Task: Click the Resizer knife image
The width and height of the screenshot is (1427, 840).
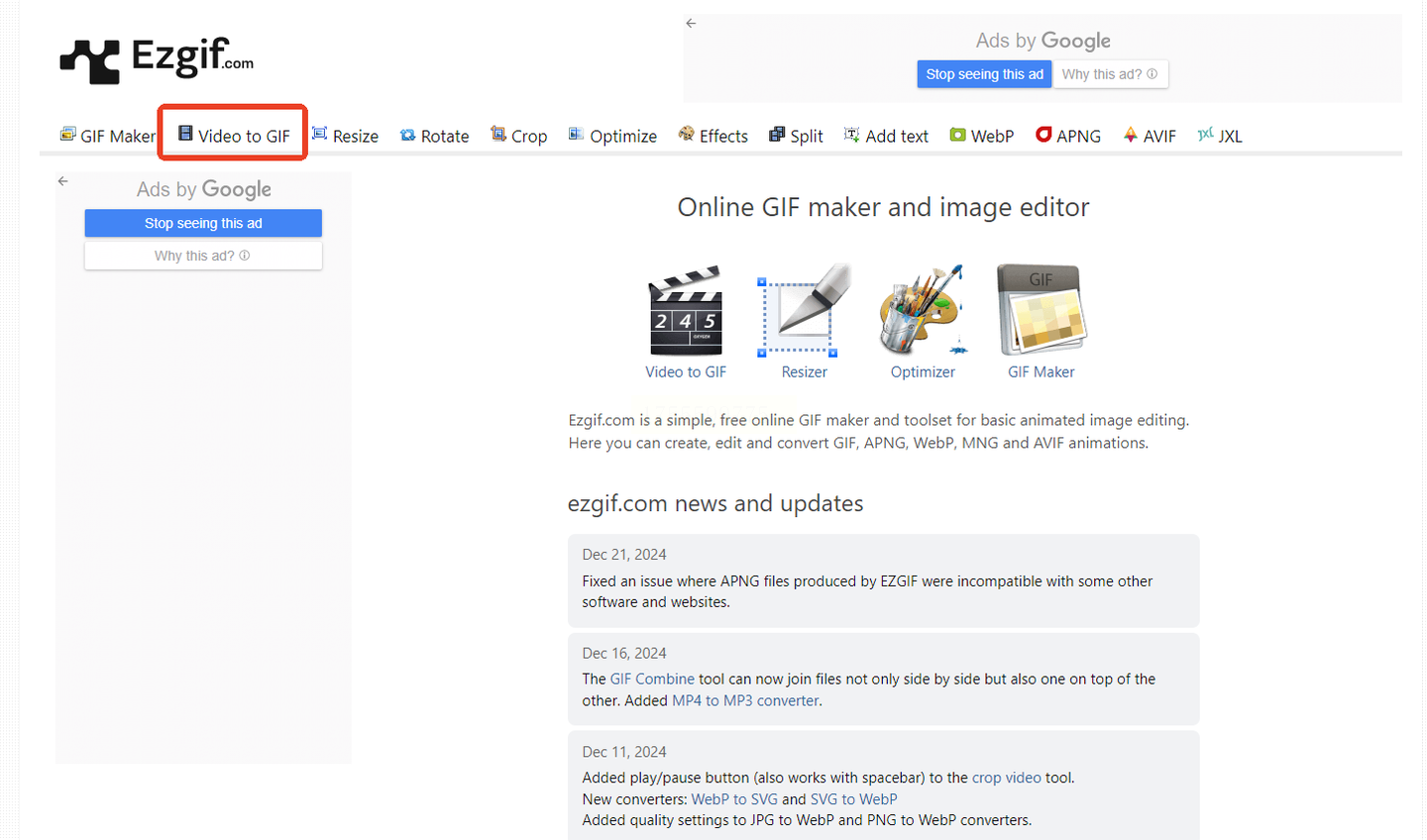Action: point(804,310)
